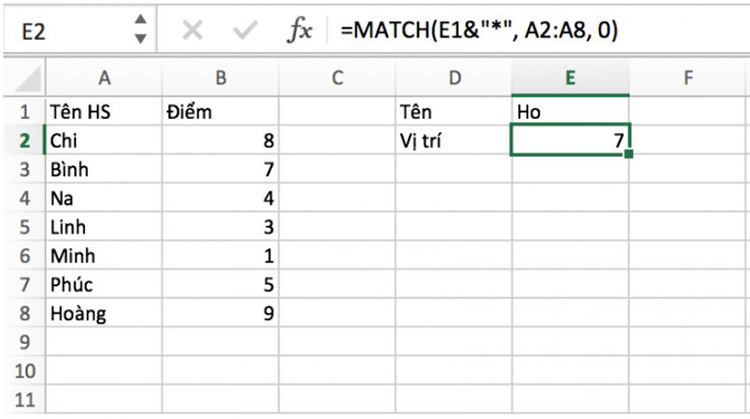Click inside the formula bar MATCH formula

pyautogui.click(x=479, y=31)
